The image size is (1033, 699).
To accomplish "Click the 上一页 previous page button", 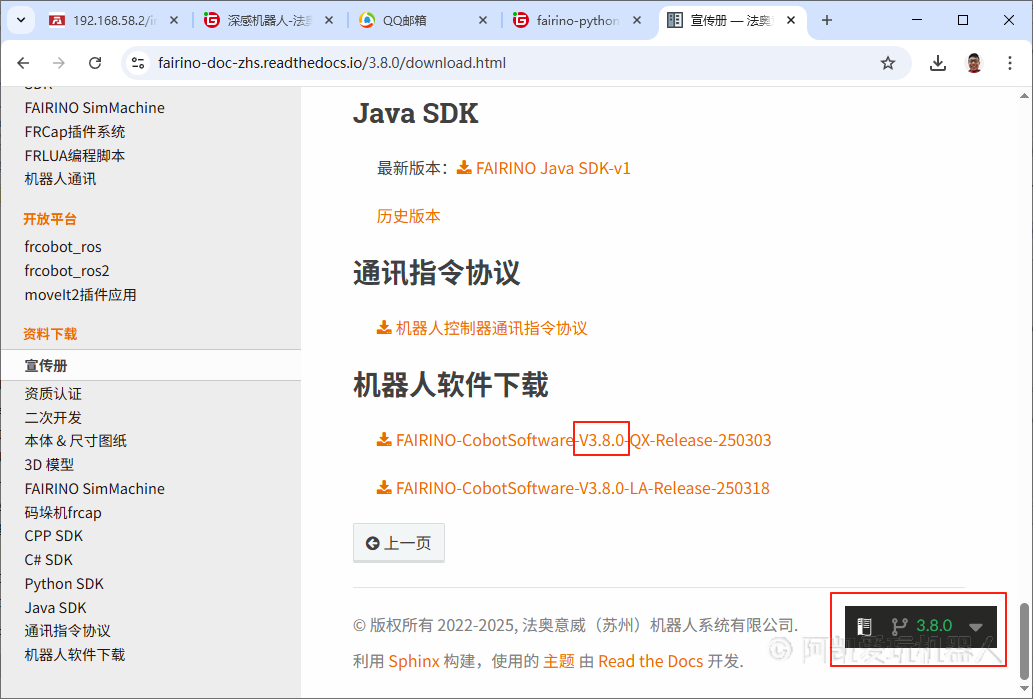I will tap(398, 543).
